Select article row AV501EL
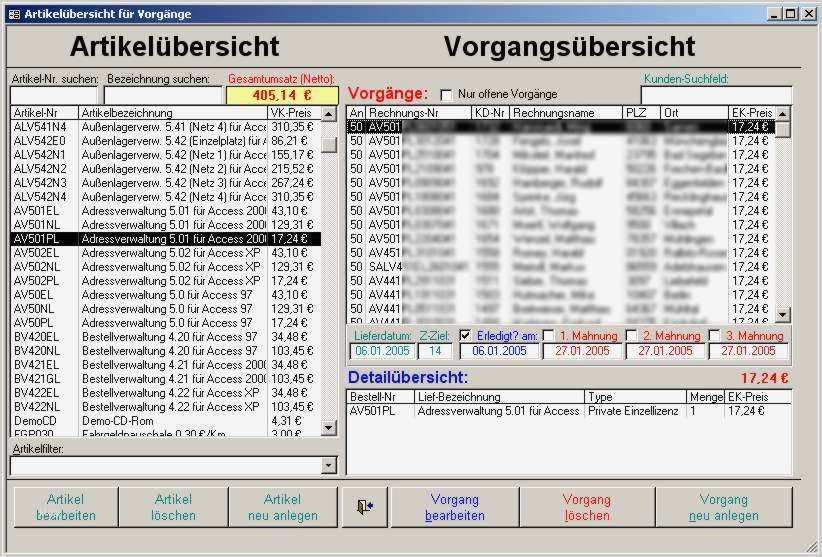 click(x=166, y=211)
